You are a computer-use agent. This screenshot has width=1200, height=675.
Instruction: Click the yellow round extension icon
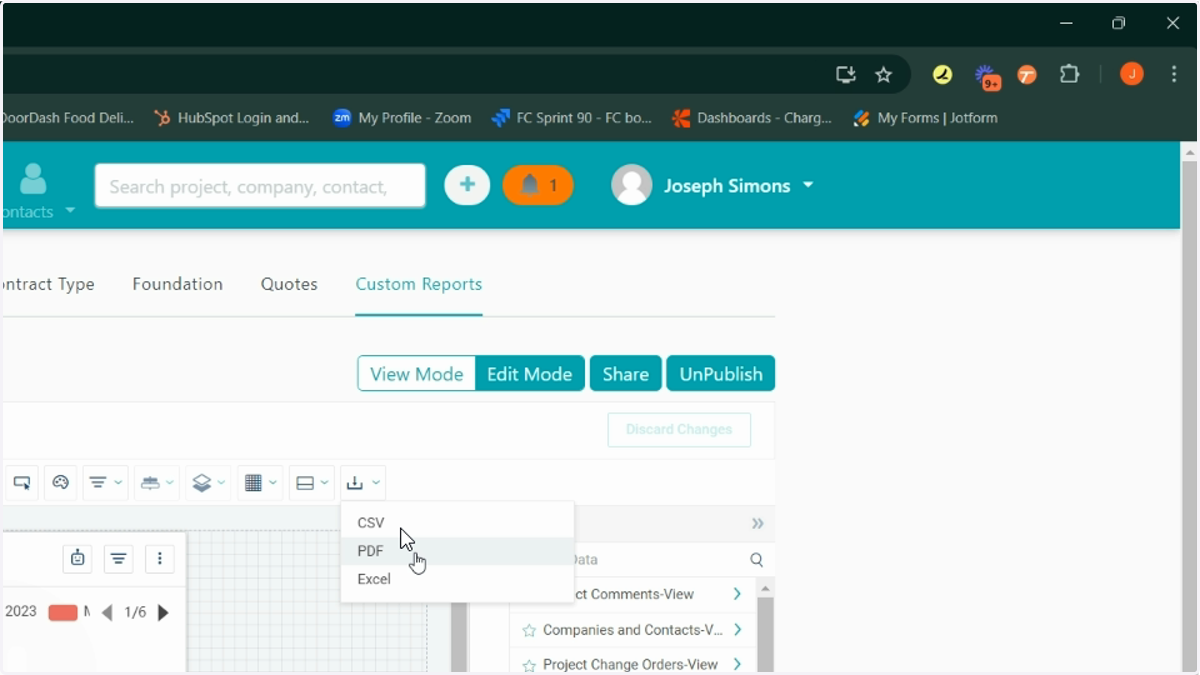pos(942,74)
